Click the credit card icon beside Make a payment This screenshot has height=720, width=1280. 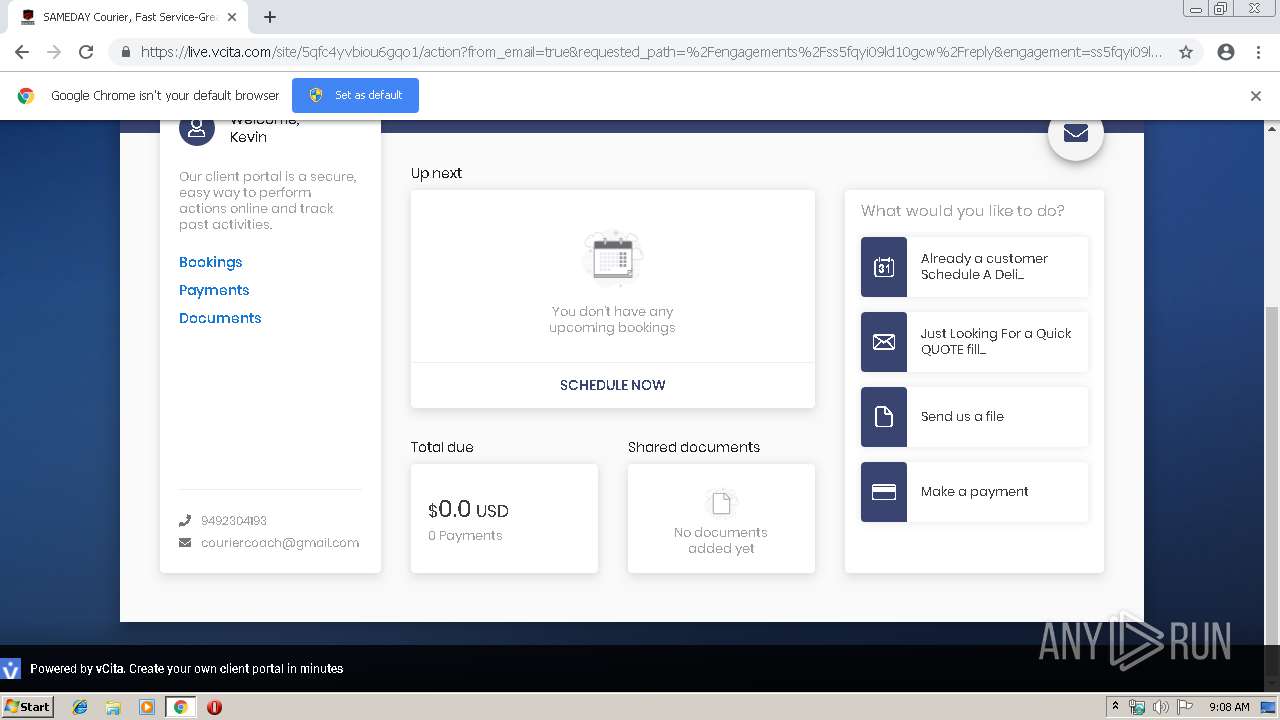coord(884,492)
